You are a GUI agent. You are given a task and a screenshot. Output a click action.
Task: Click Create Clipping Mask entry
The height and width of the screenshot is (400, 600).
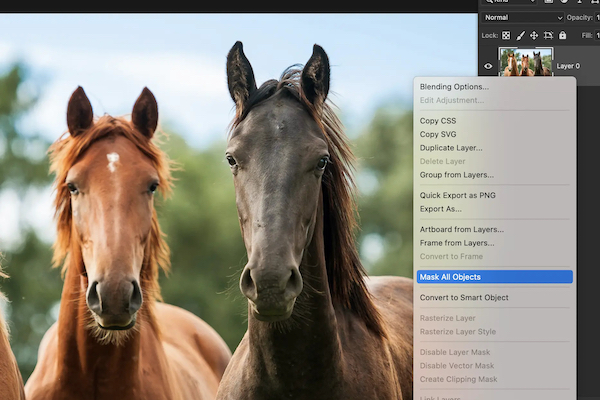click(458, 379)
